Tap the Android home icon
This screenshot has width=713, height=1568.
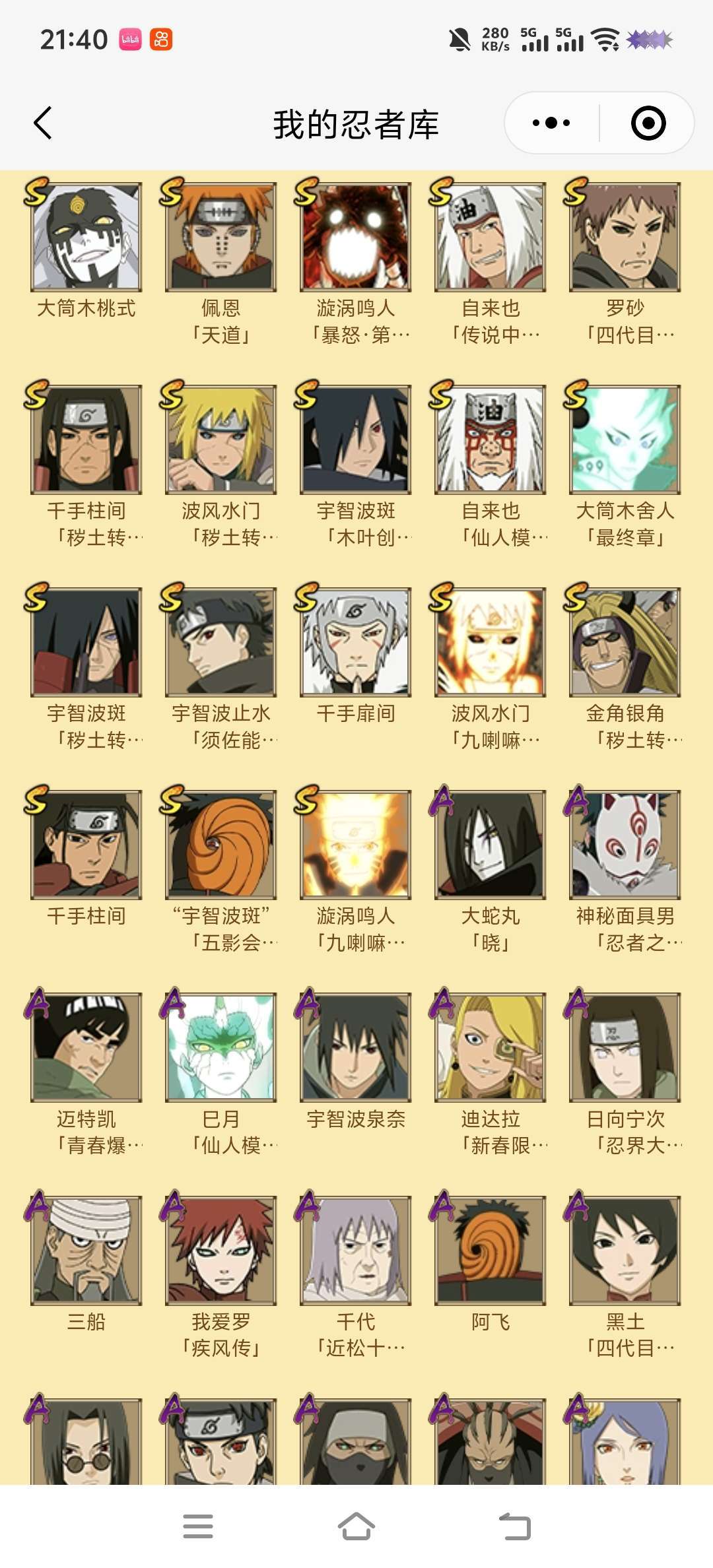pos(356,1526)
